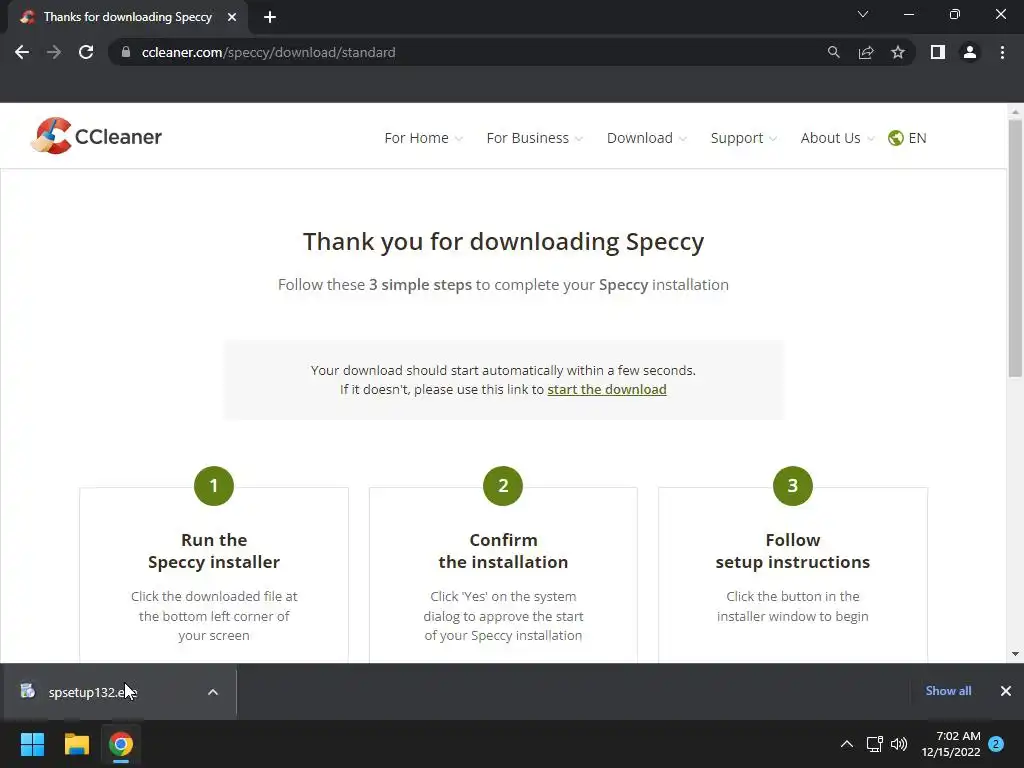This screenshot has width=1024, height=768.
Task: Click the scrollbar down arrow
Action: [1015, 654]
